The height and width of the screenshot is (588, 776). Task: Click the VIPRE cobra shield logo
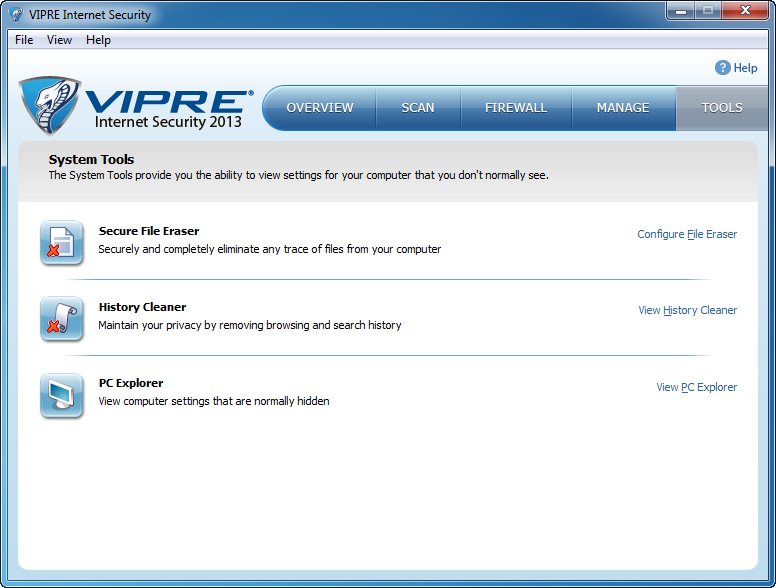coord(50,105)
